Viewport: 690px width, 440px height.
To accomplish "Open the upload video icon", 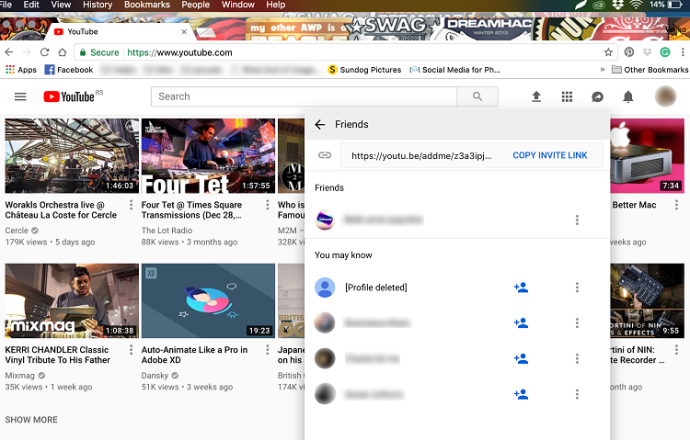I will tap(536, 96).
